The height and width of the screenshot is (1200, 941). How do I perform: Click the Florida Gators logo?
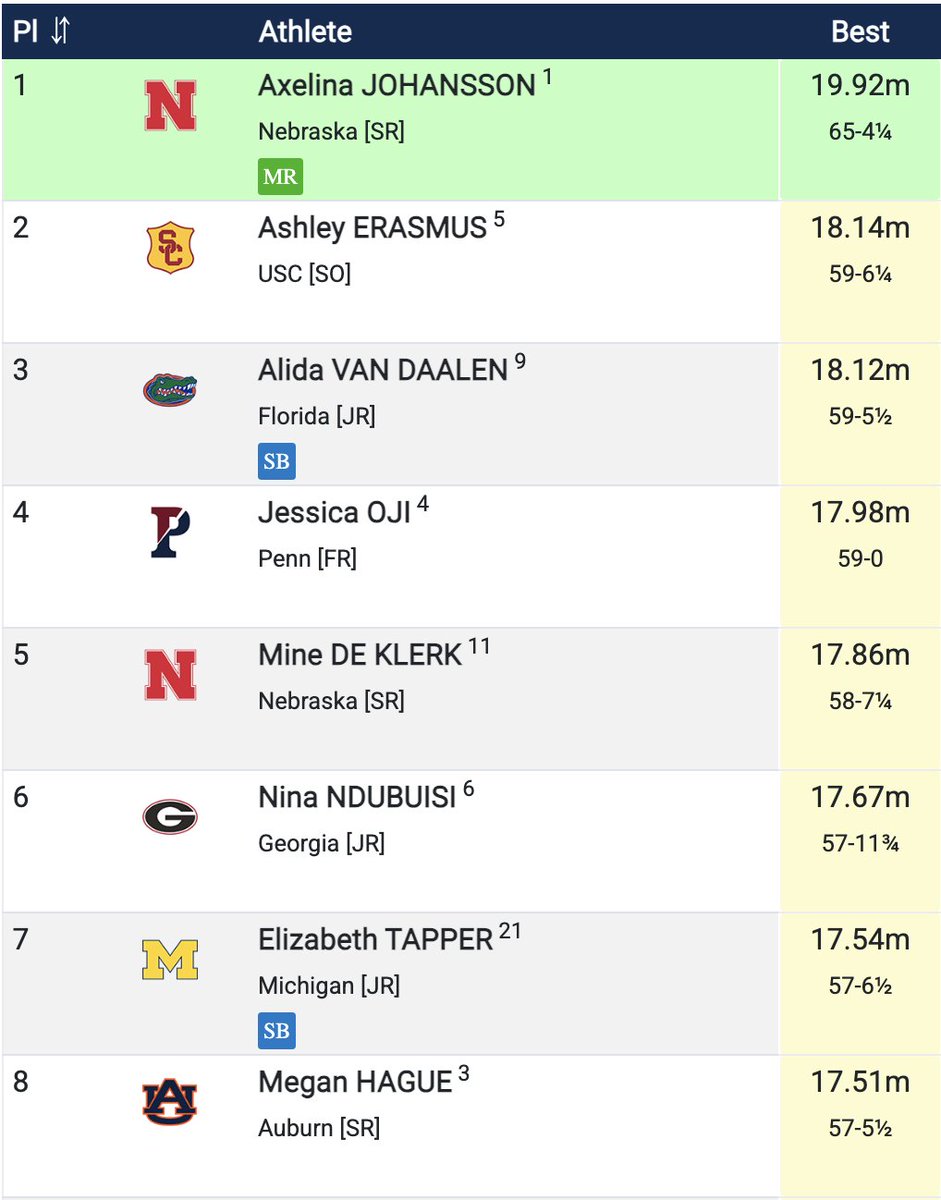[170, 389]
